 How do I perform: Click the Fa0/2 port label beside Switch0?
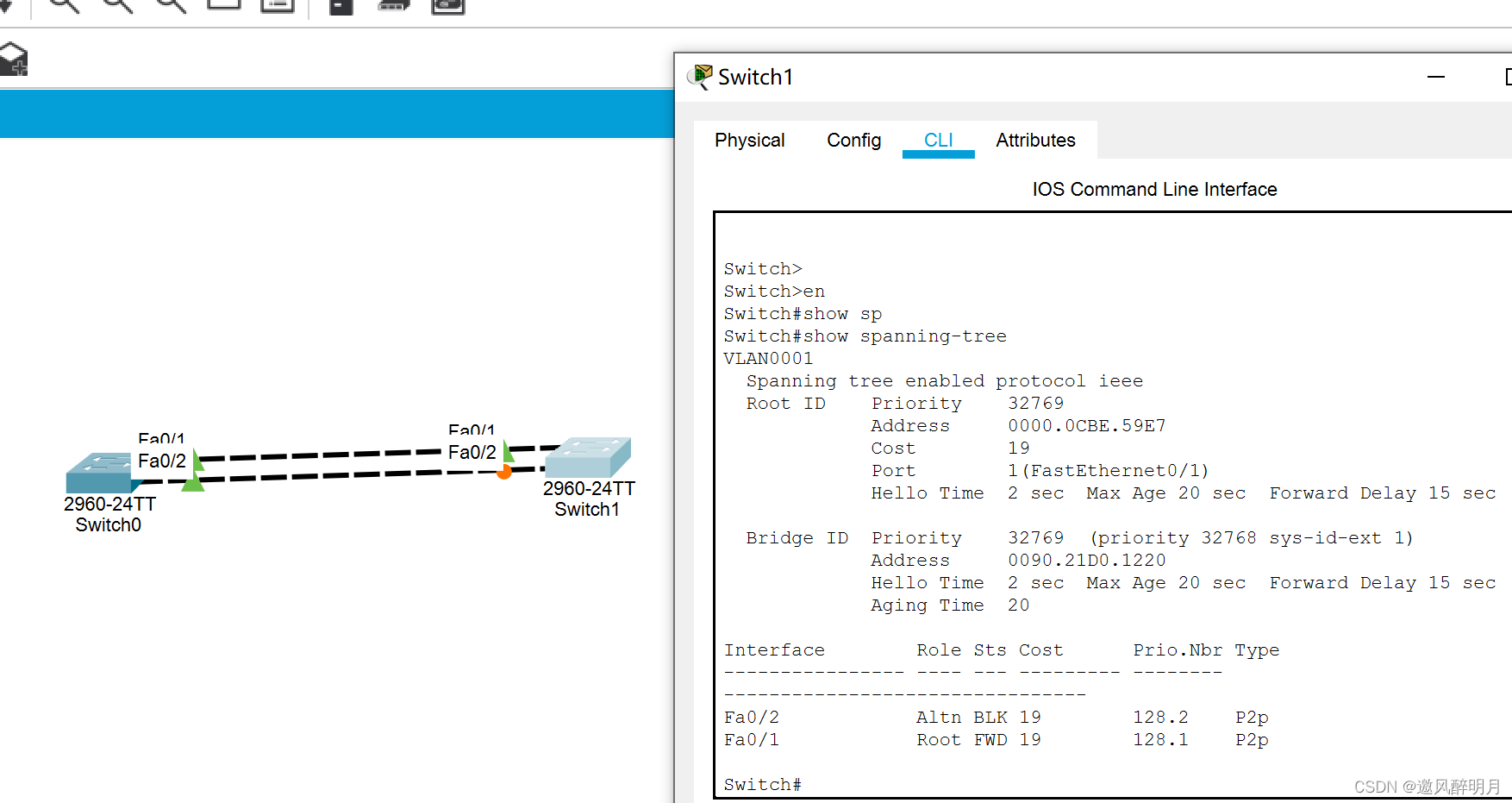click(x=162, y=461)
